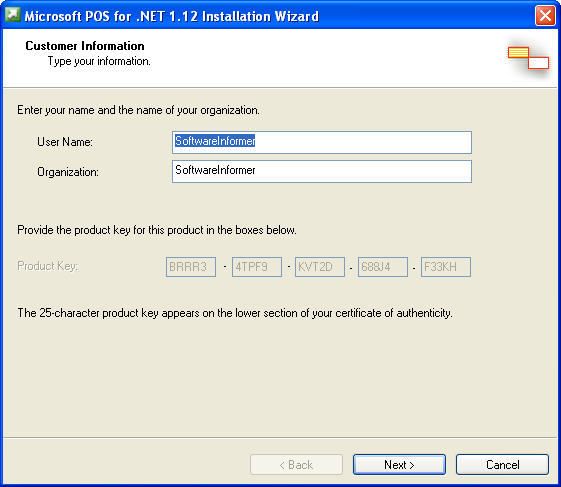561x487 pixels.
Task: Click the wizard logo graphic in header
Action: [x=528, y=58]
